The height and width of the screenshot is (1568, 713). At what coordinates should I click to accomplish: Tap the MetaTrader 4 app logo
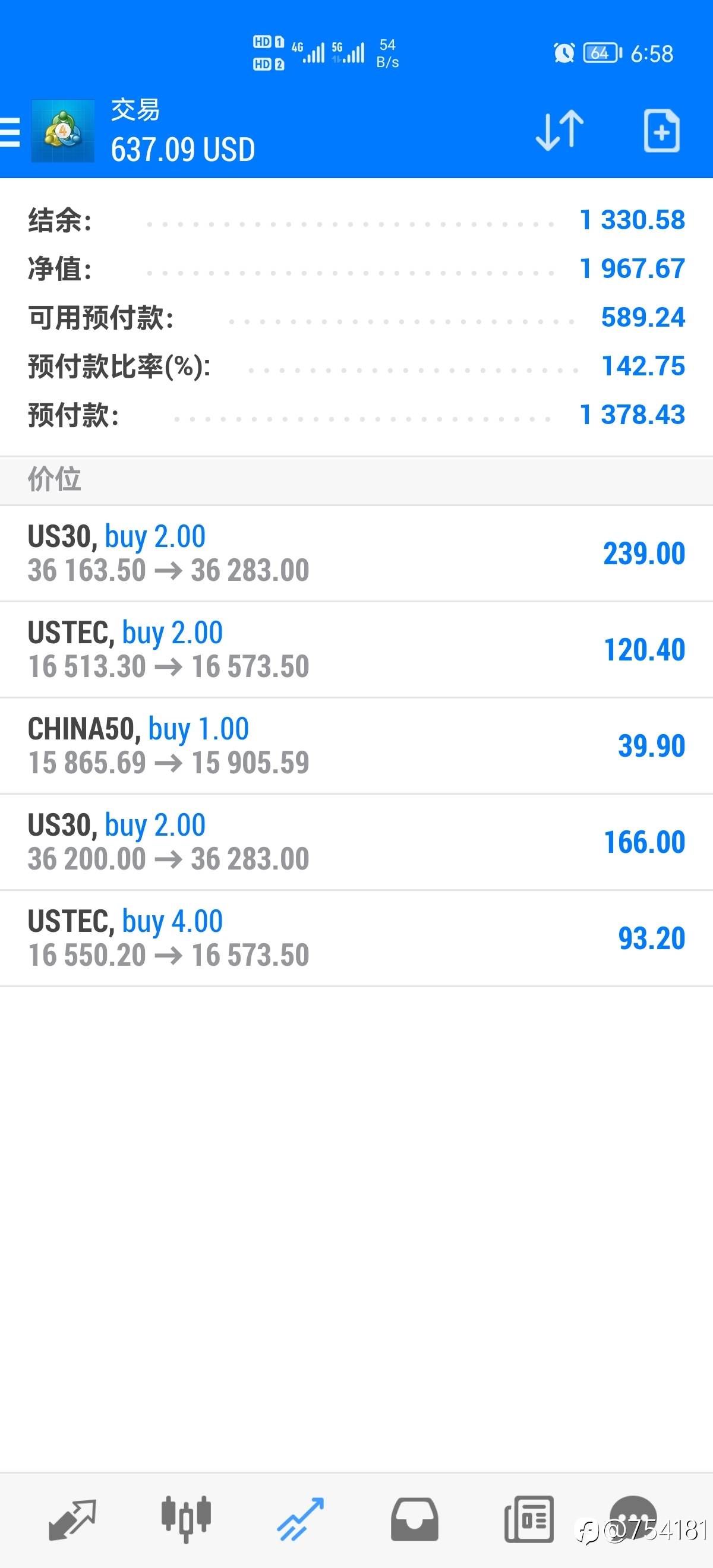[63, 131]
